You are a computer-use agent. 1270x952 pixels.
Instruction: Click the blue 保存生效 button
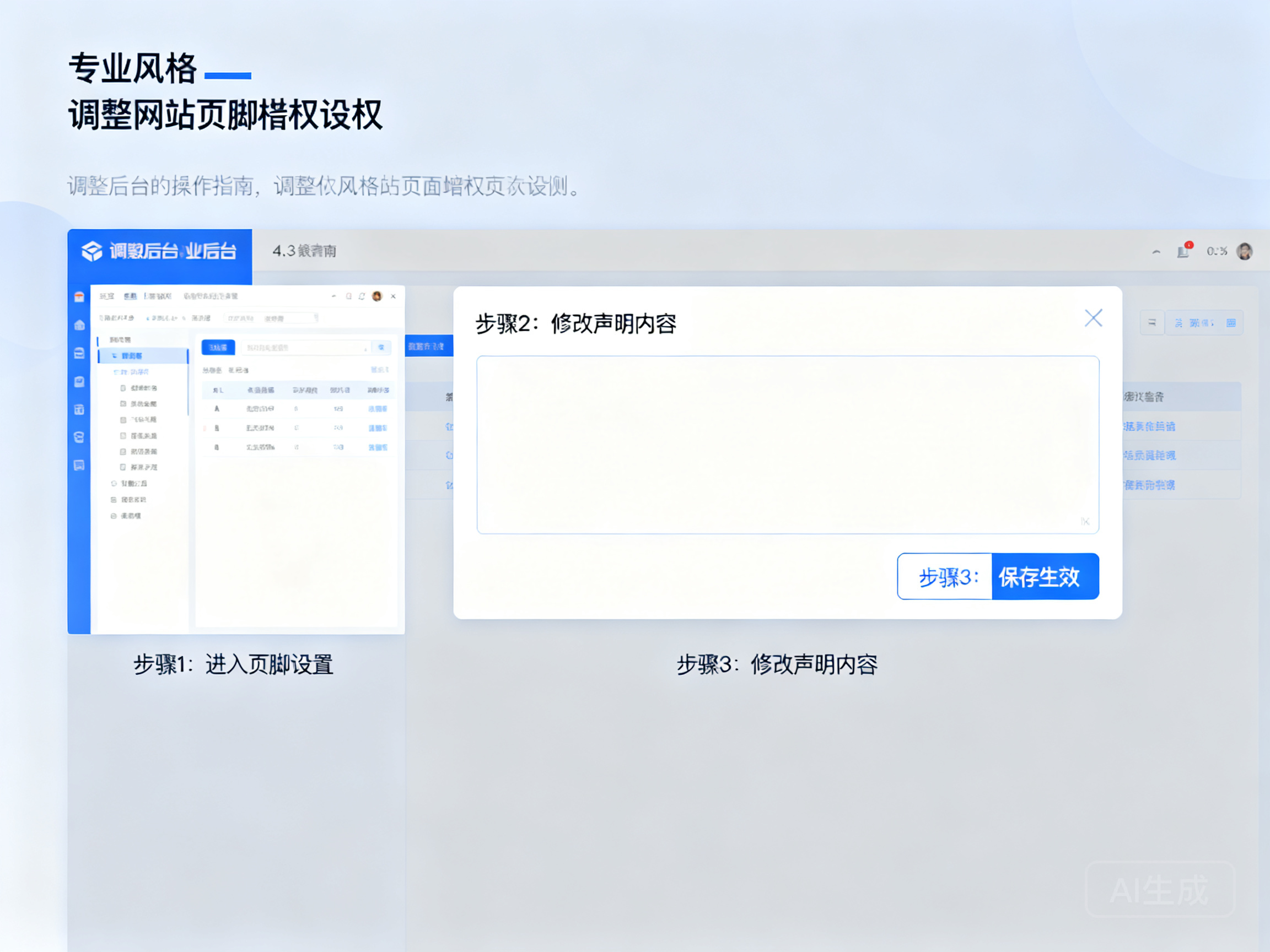coord(1045,577)
